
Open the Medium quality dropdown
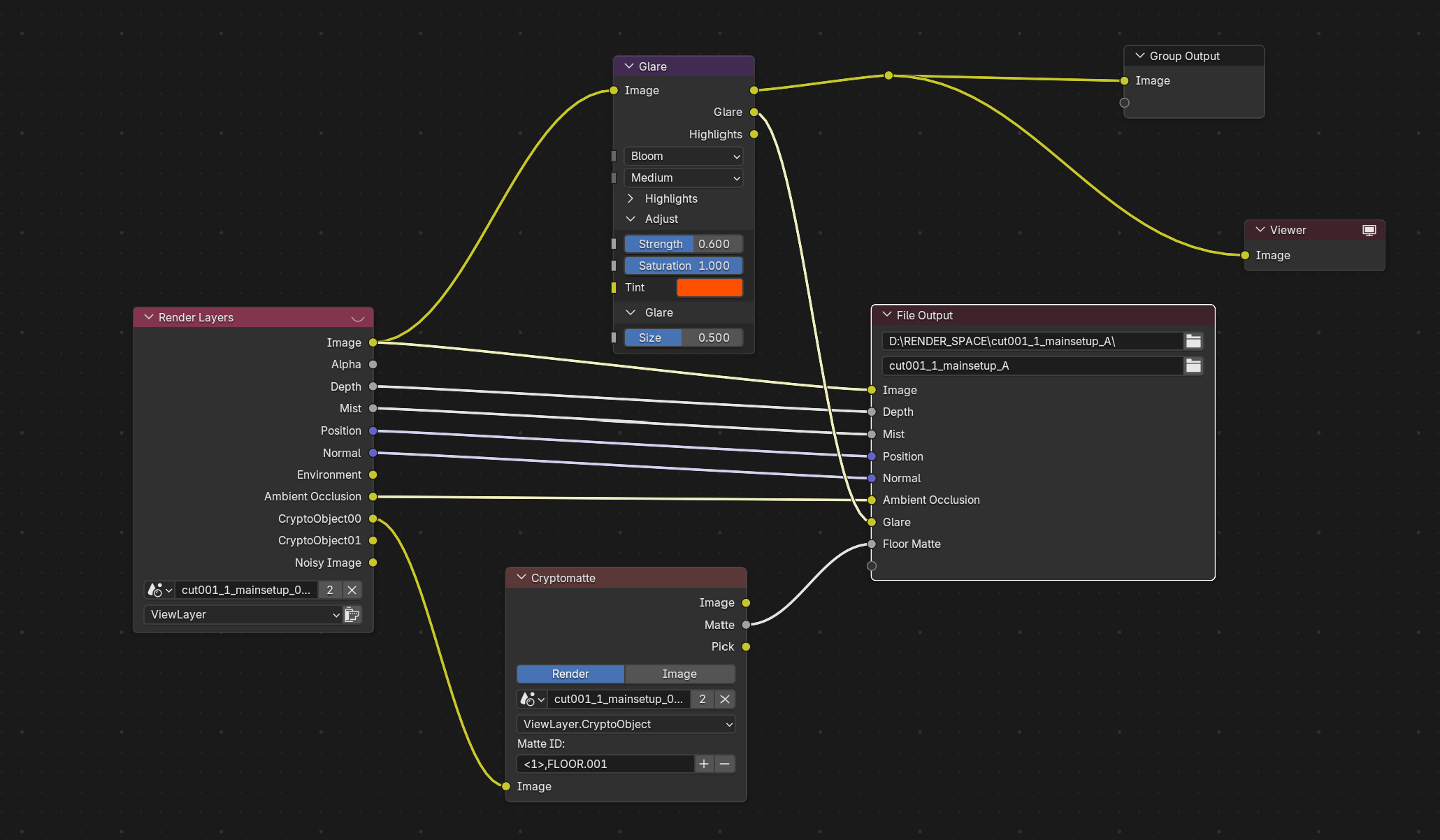pos(683,178)
